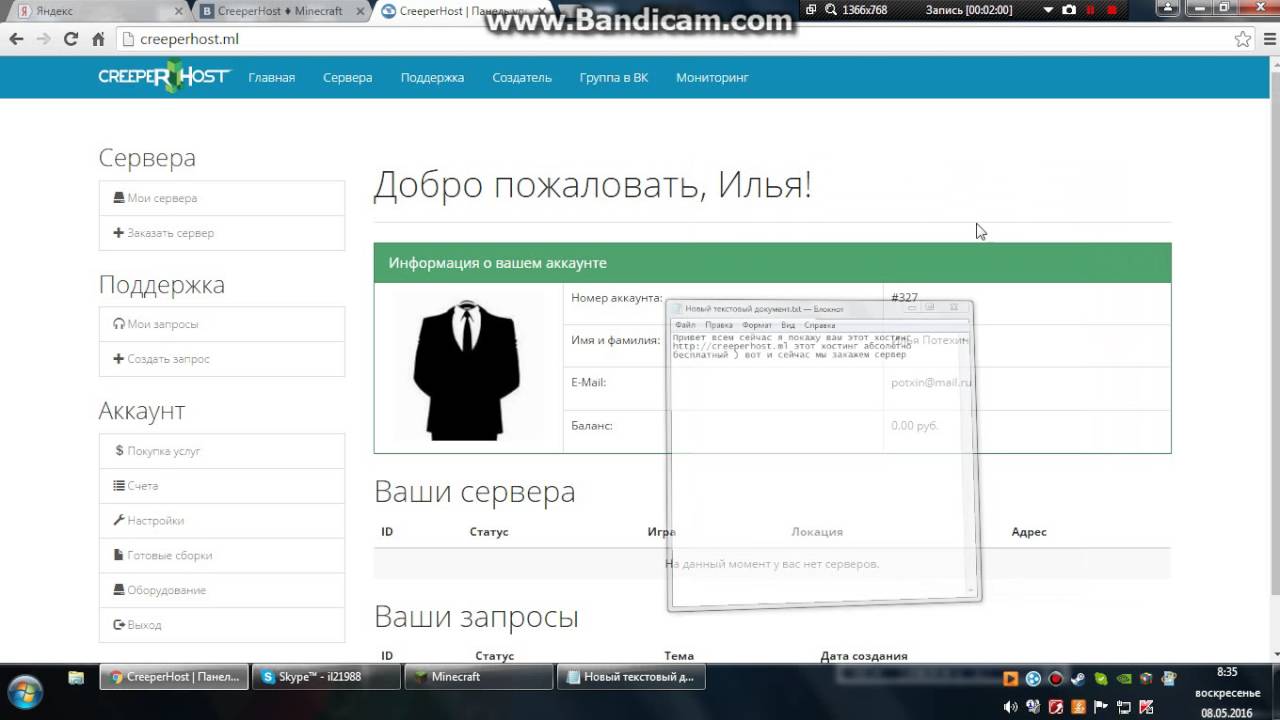Click the account number #327
Viewport: 1280px width, 720px height.
[x=904, y=297]
